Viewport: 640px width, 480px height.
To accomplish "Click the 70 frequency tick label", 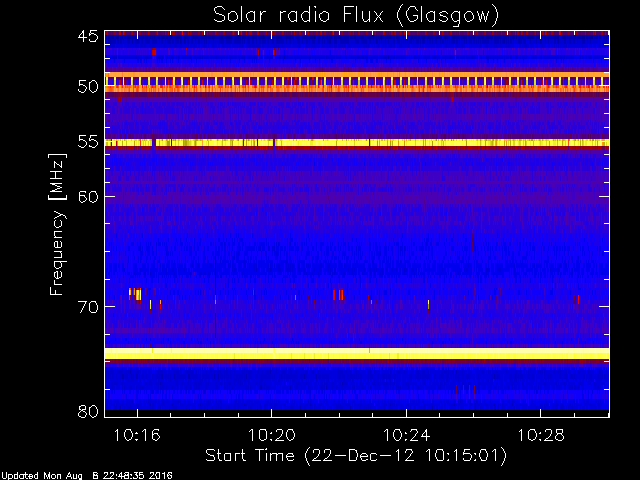I will click(88, 307).
